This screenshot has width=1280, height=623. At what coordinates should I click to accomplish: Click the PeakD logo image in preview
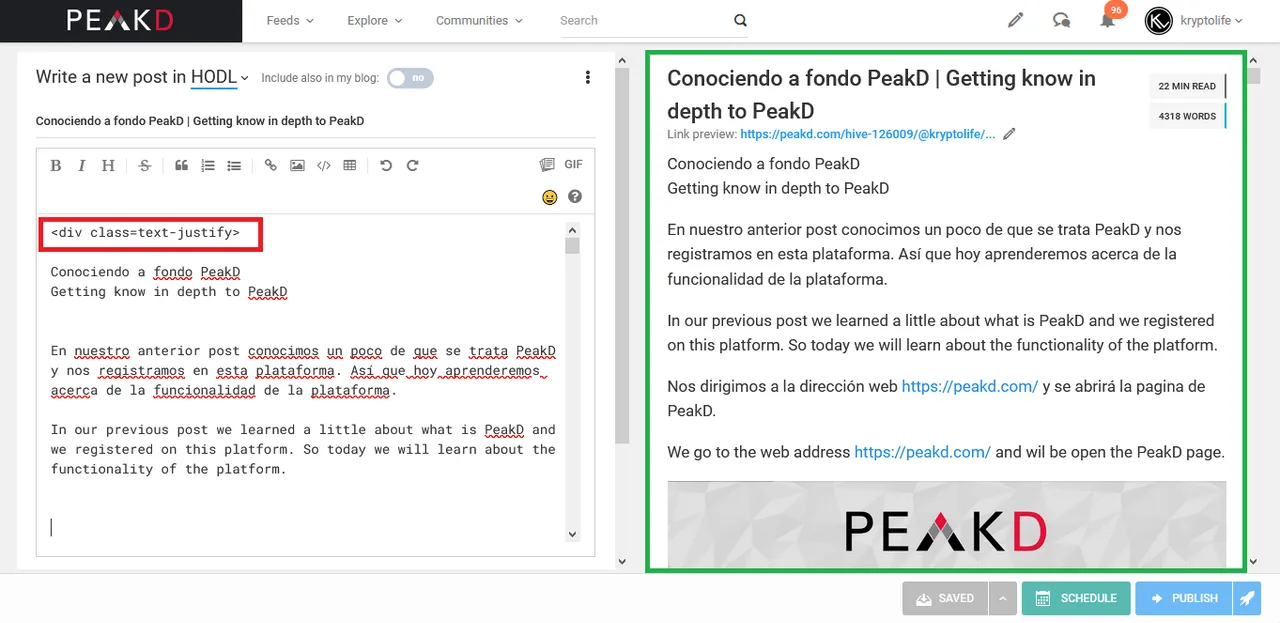click(946, 526)
